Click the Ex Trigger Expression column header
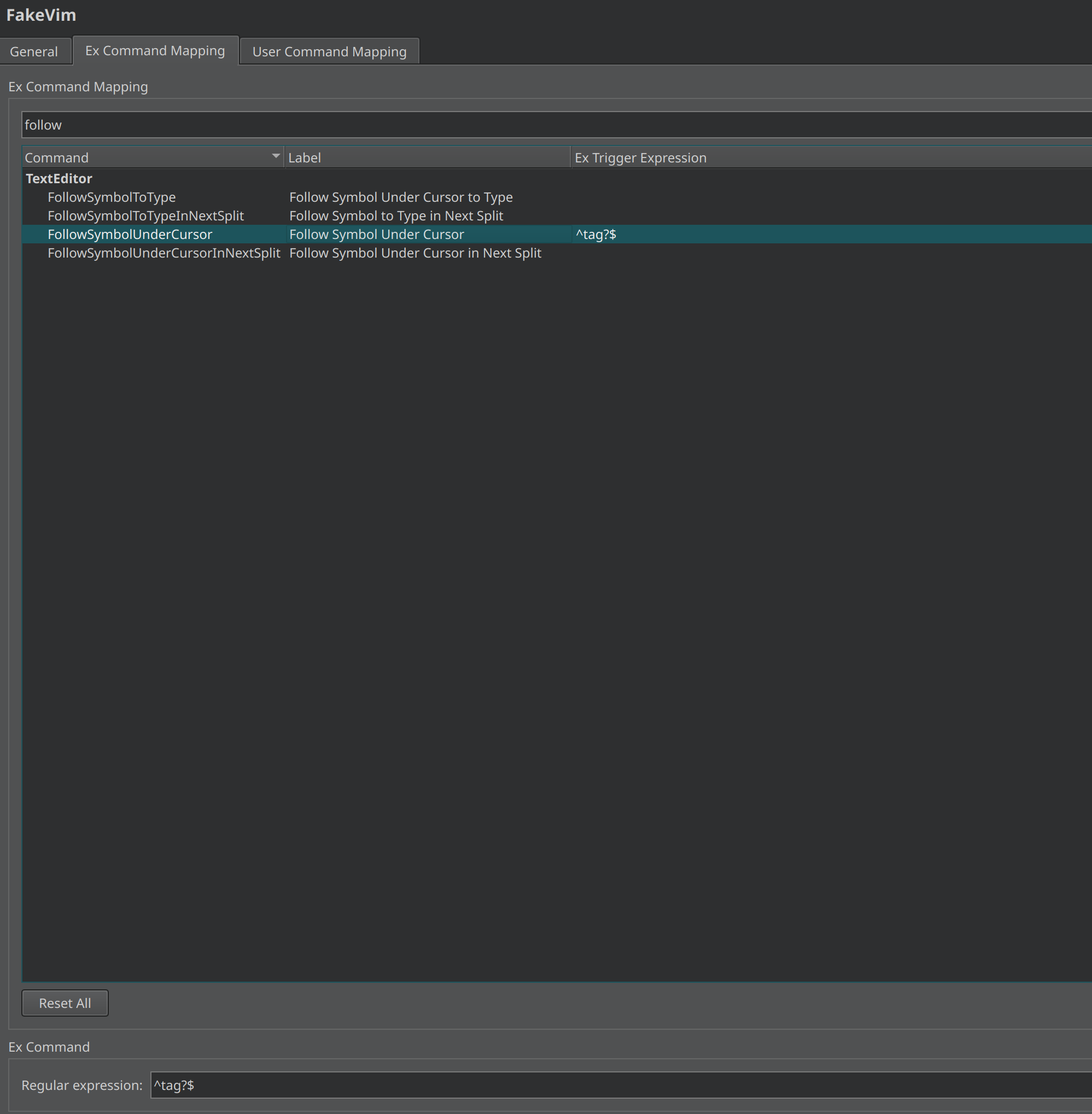The width and height of the screenshot is (1092, 1114). coord(641,157)
